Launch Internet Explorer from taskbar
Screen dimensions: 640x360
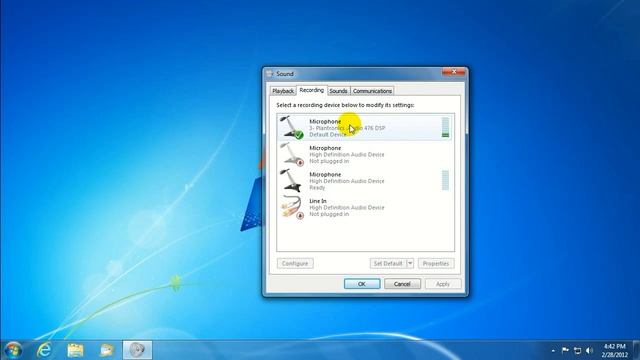(x=44, y=350)
